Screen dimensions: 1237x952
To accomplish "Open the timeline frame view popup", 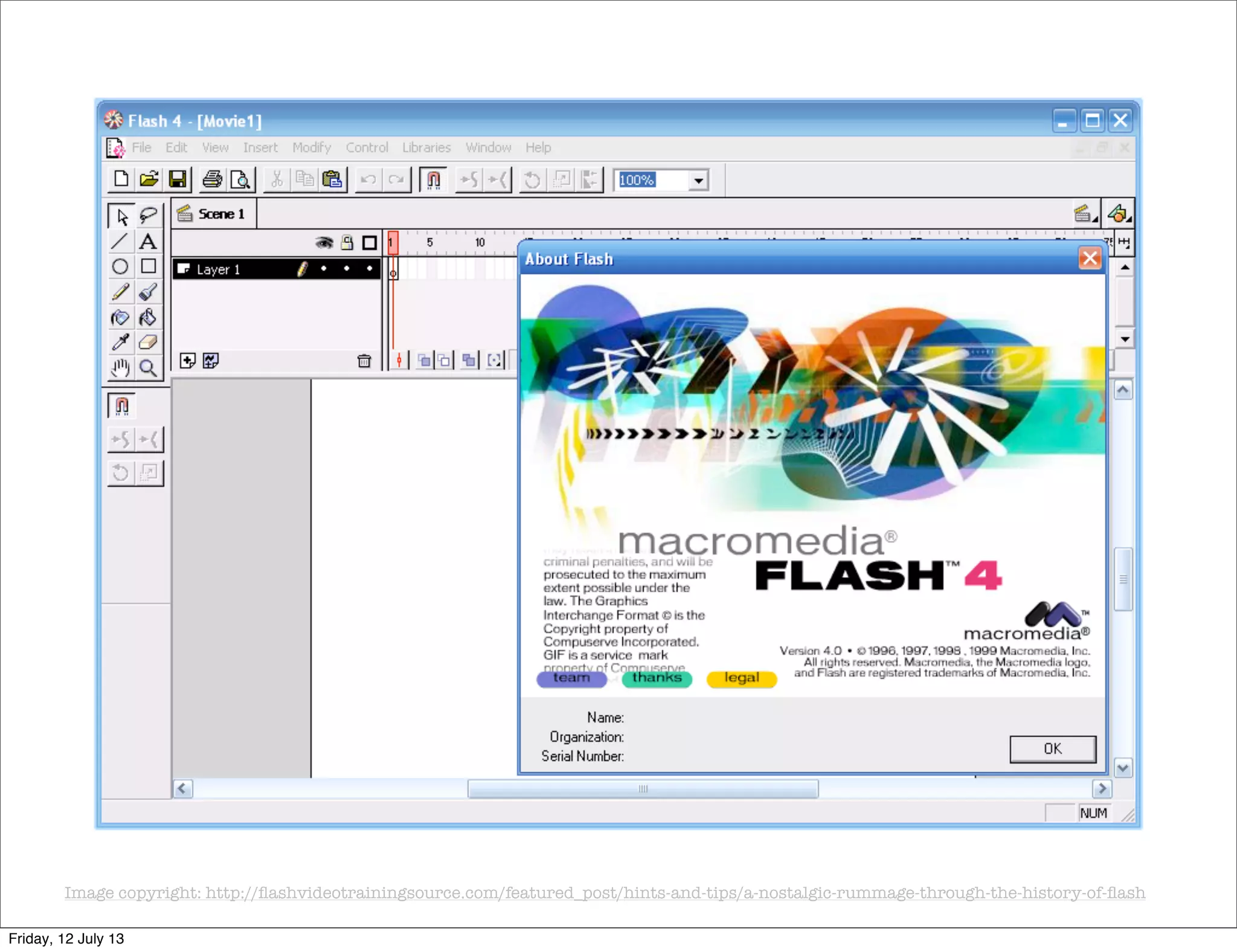I will (1124, 243).
